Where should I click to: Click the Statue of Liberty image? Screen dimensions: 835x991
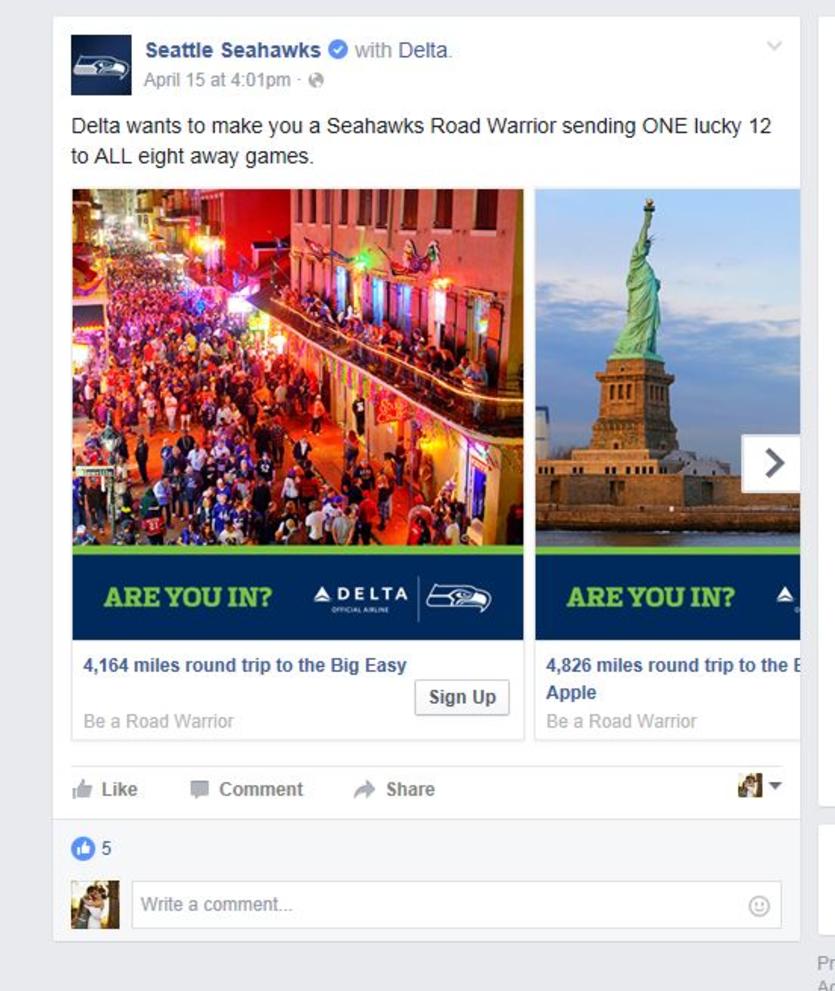(x=667, y=367)
